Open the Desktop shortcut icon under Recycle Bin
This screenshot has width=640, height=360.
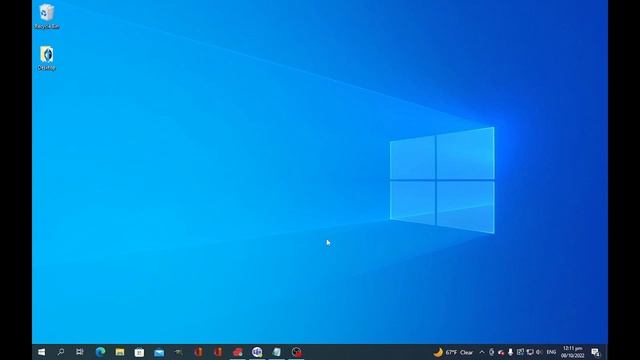(x=47, y=58)
